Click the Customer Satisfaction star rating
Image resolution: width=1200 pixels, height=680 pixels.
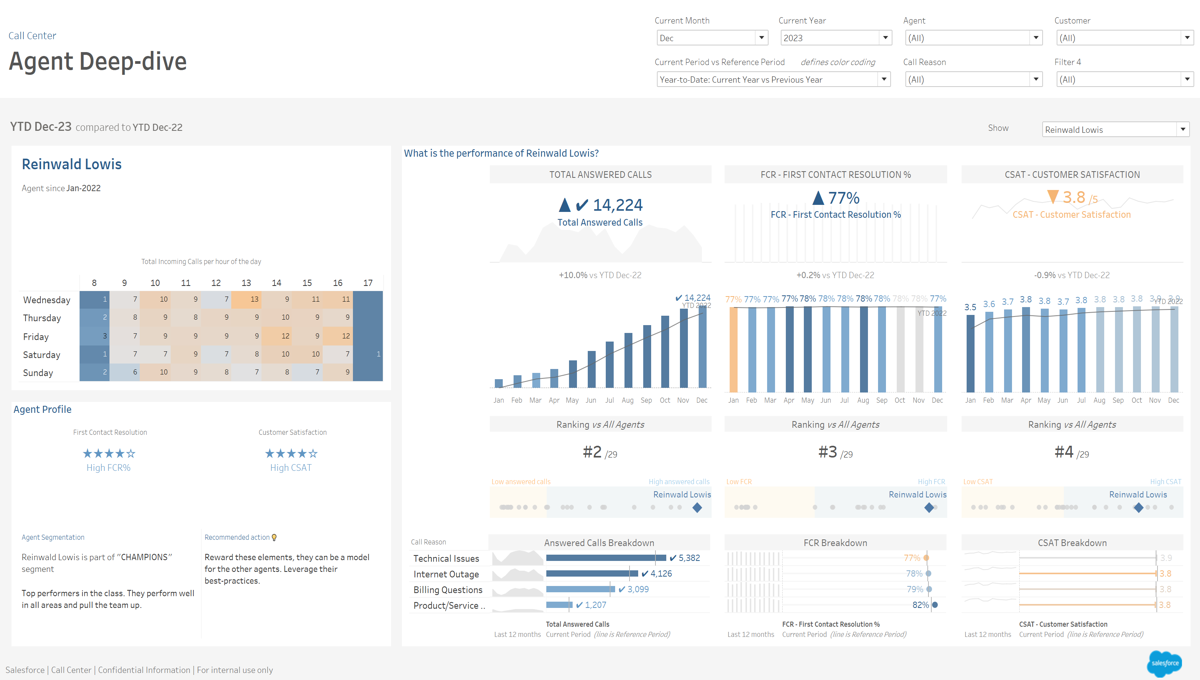tap(291, 453)
